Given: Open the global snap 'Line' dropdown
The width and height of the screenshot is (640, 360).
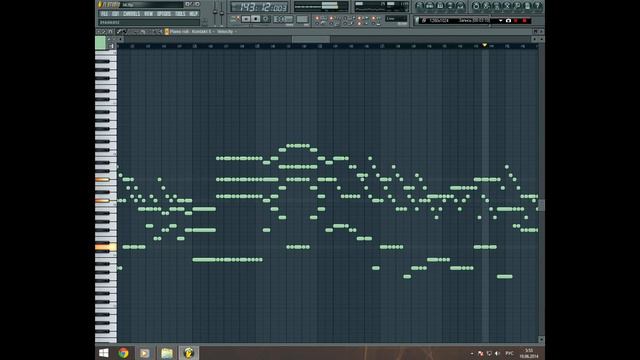Looking at the screenshot, I should coord(396,19).
